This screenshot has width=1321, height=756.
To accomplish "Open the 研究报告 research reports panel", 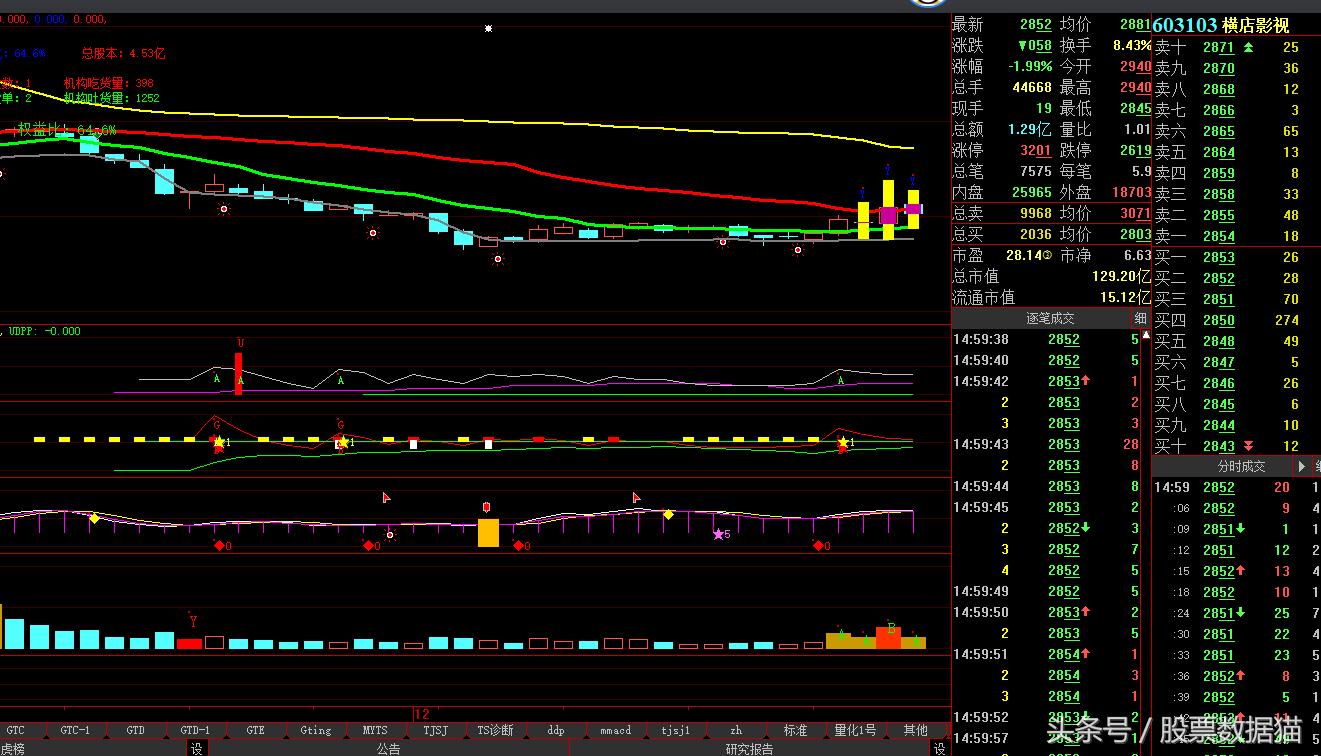I will tap(749, 748).
